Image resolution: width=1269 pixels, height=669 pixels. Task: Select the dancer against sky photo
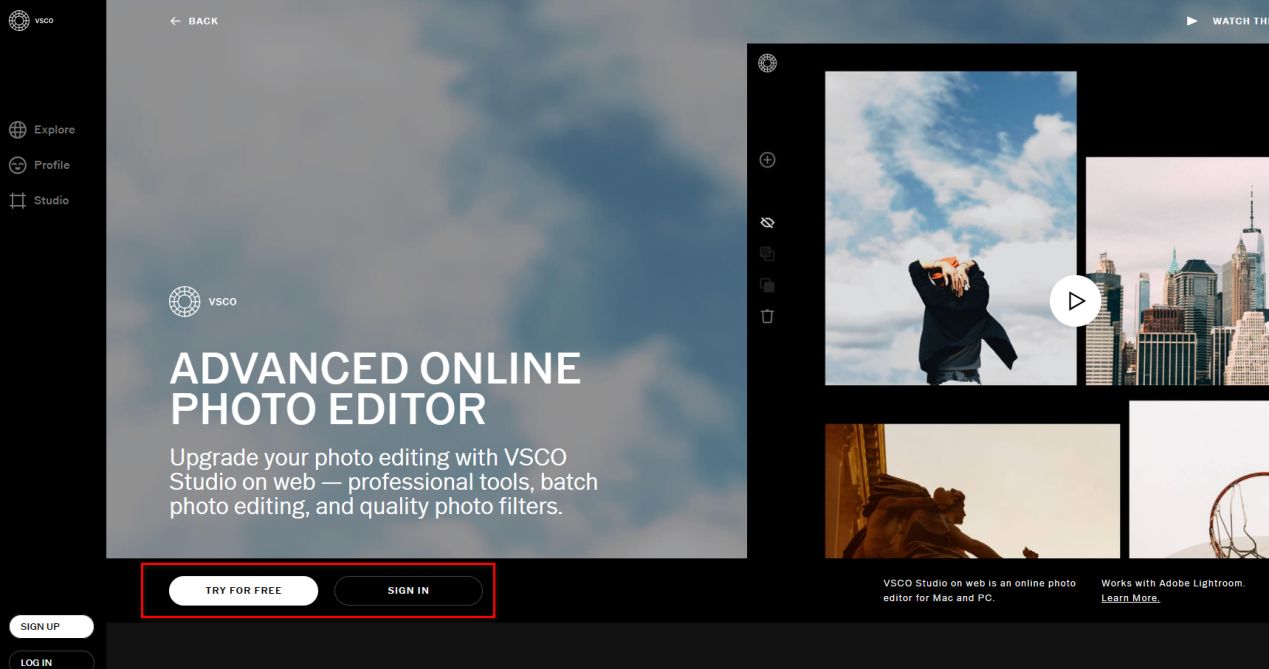[950, 228]
